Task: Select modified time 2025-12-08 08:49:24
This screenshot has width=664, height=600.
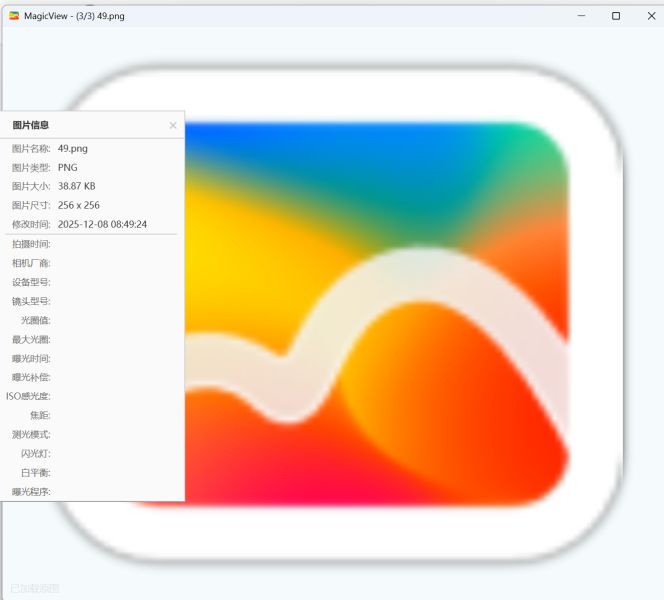Action: (x=102, y=224)
